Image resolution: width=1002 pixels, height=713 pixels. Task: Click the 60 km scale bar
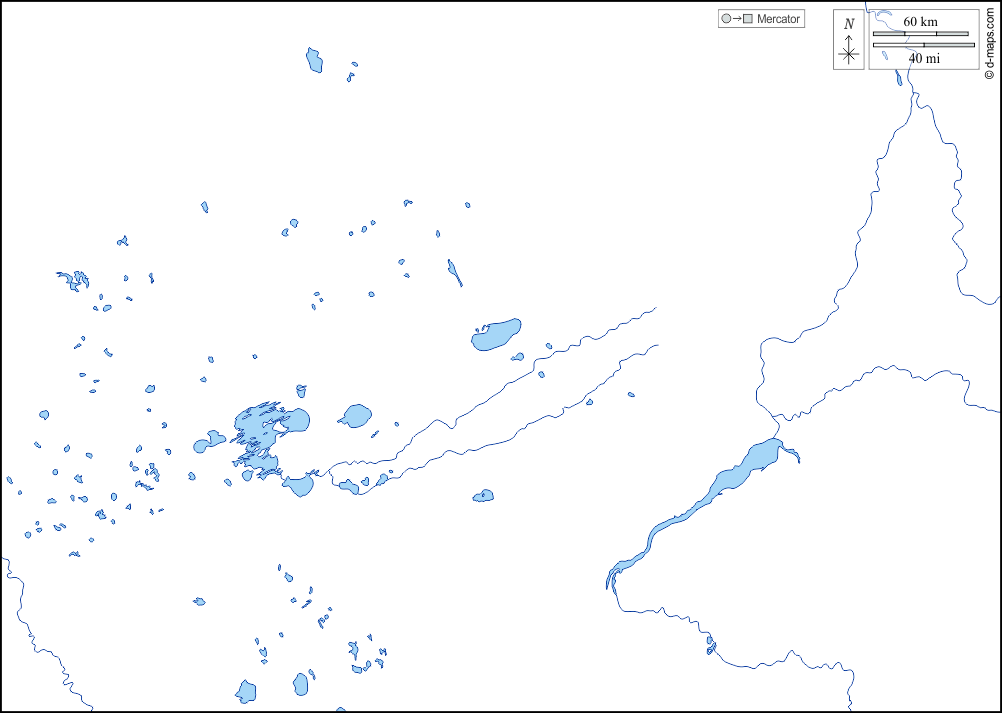click(x=922, y=33)
